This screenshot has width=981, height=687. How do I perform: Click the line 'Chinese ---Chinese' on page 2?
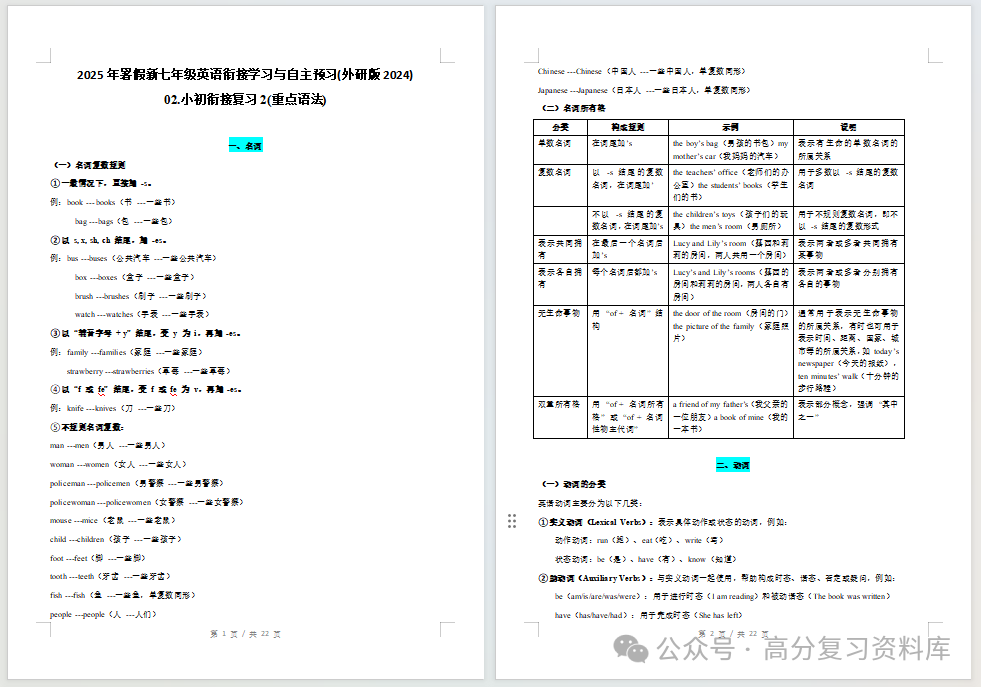[x=641, y=71]
